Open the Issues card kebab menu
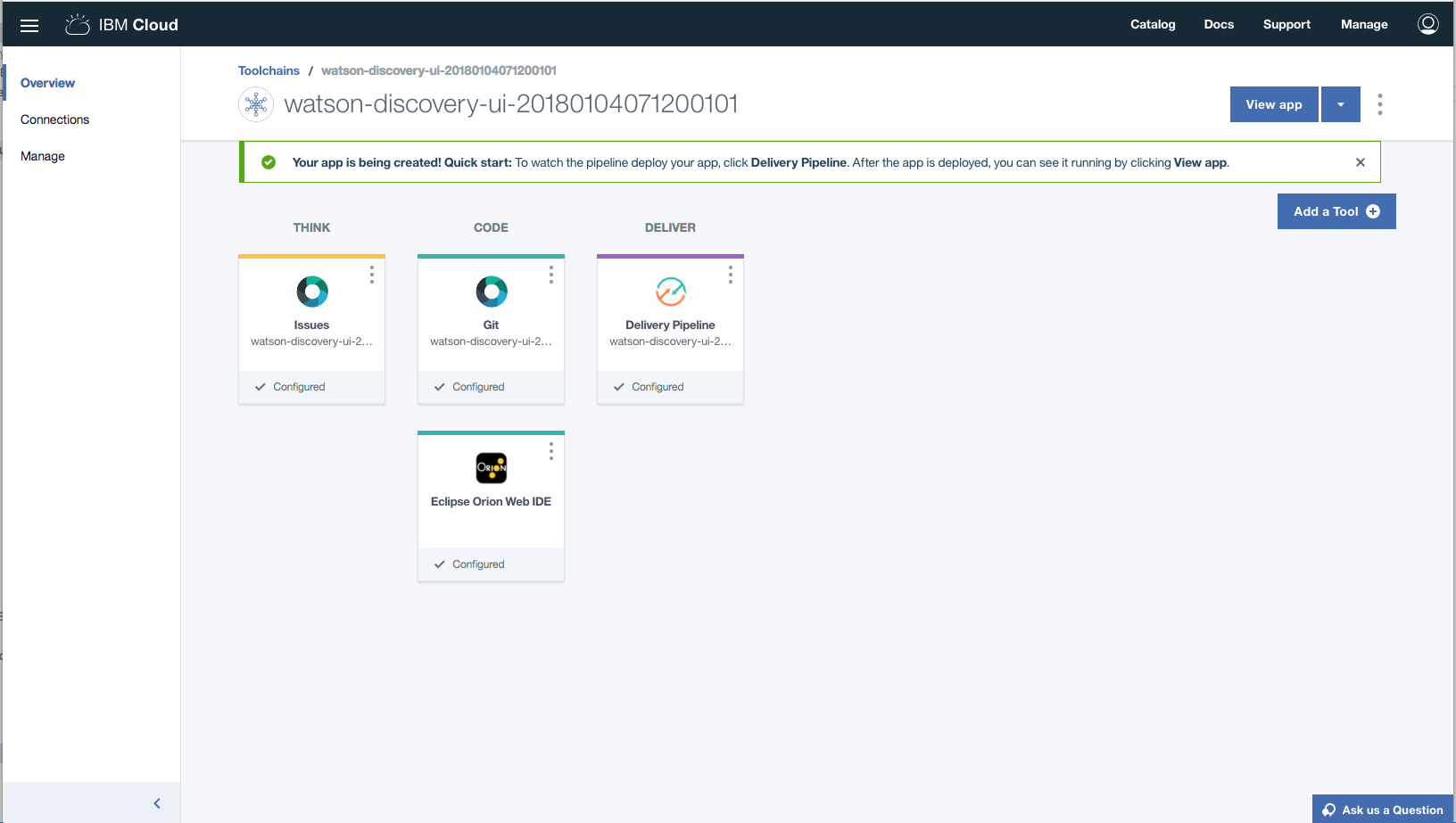The height and width of the screenshot is (823, 1456). point(372,276)
